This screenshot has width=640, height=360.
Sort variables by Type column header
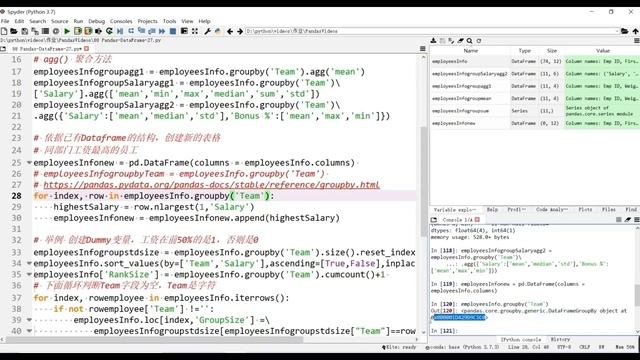[x=524, y=51]
